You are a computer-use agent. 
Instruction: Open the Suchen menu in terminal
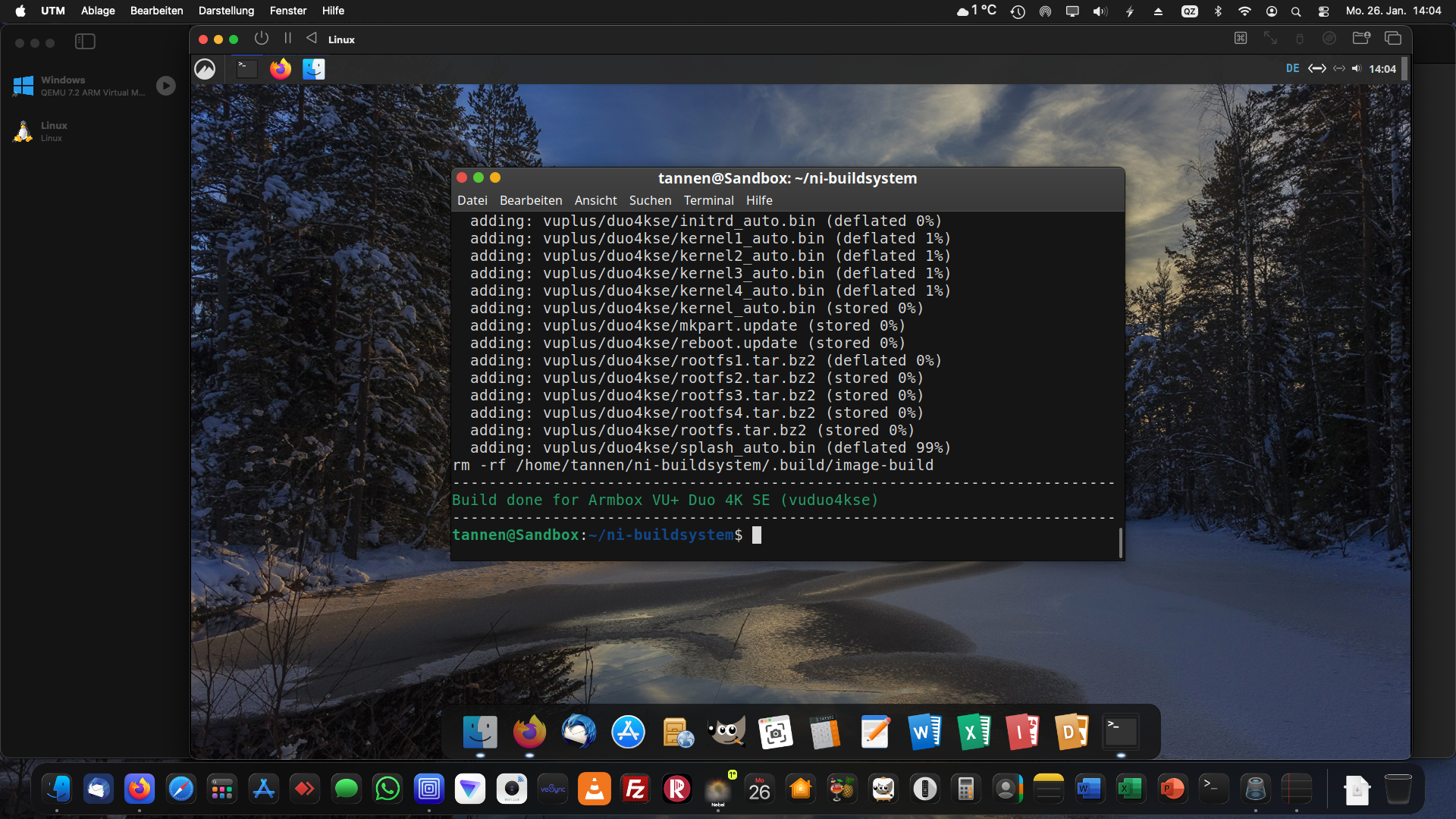[x=650, y=200]
